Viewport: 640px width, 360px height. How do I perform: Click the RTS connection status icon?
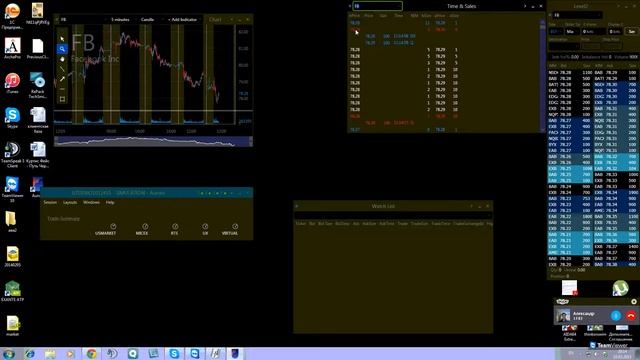(x=175, y=226)
